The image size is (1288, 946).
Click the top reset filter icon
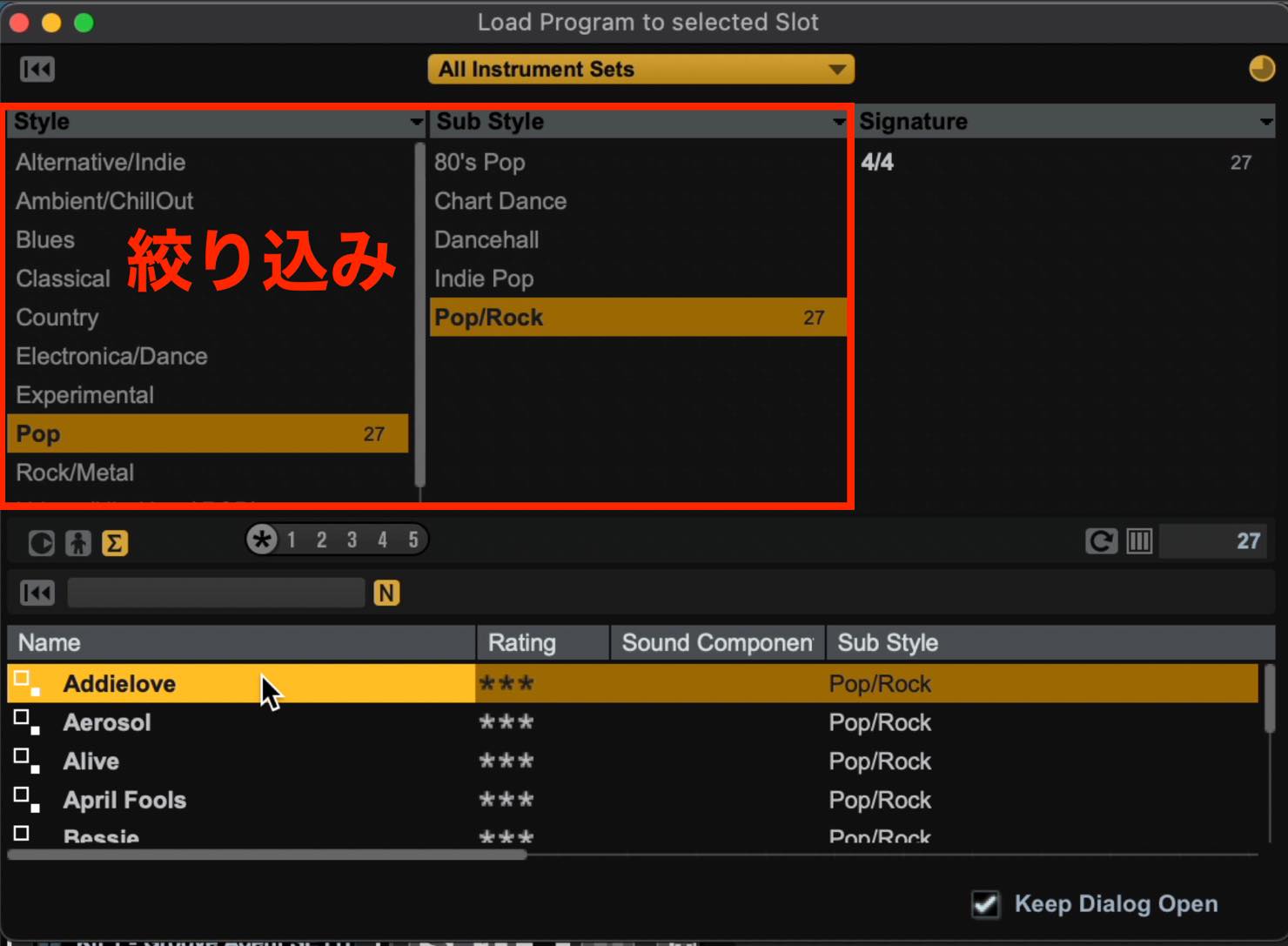coord(37,70)
